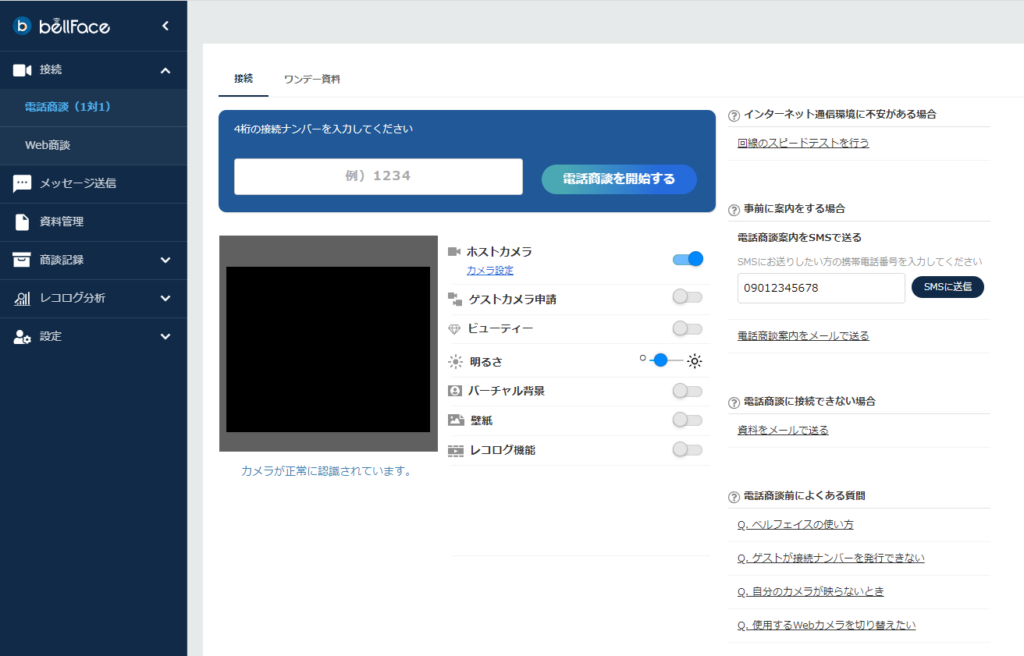Click the message icon for メッセージ送信
Image resolution: width=1024 pixels, height=656 pixels.
tap(22, 184)
